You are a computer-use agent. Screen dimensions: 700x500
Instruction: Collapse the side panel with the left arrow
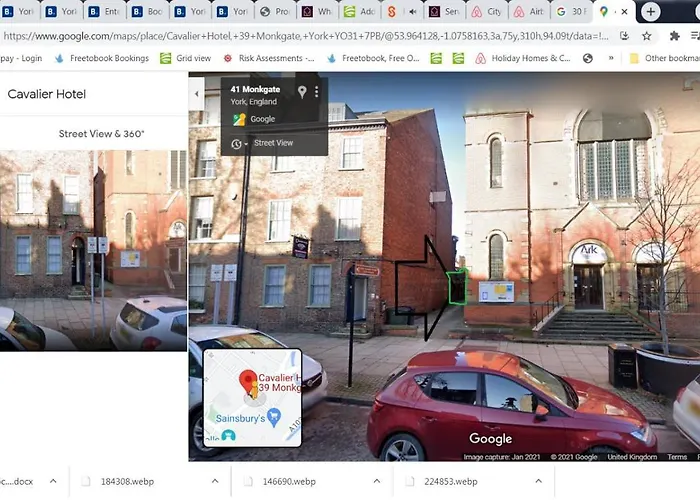(196, 93)
